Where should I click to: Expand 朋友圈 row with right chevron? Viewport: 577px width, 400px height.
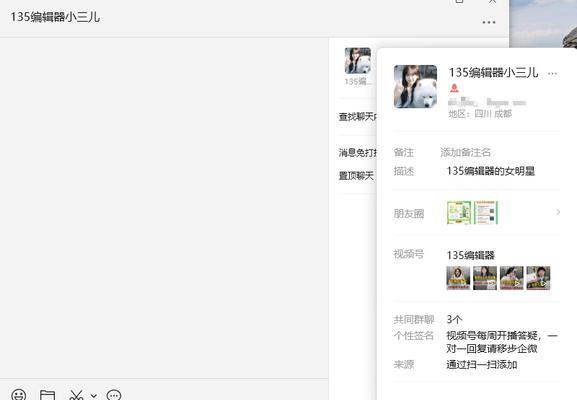[558, 212]
